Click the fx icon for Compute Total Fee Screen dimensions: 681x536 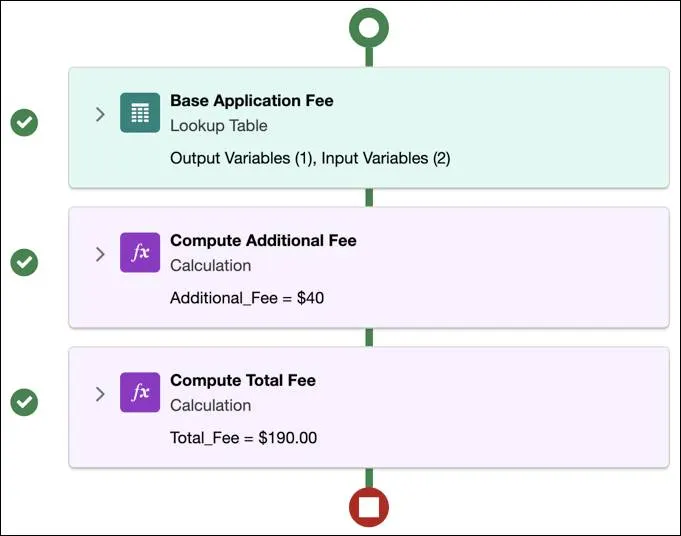(140, 392)
